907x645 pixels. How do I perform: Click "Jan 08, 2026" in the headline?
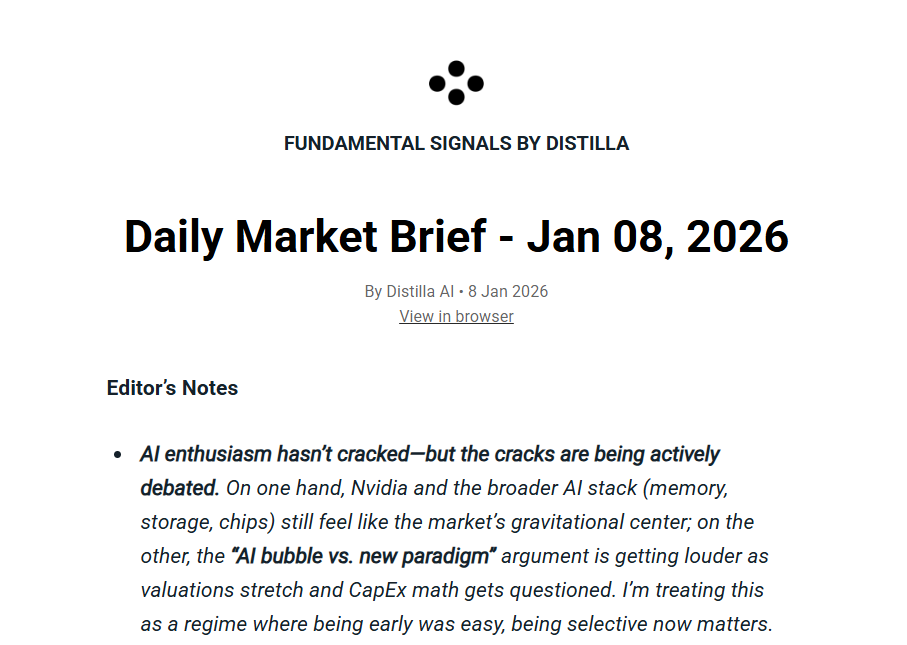click(658, 236)
